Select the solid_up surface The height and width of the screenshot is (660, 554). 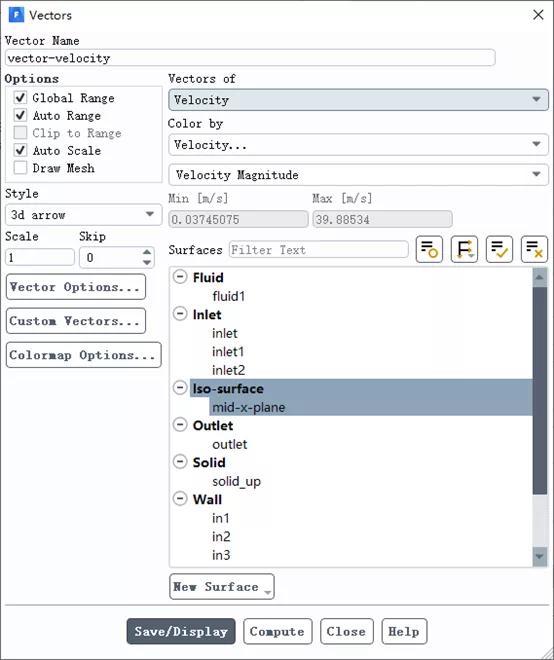tap(236, 481)
